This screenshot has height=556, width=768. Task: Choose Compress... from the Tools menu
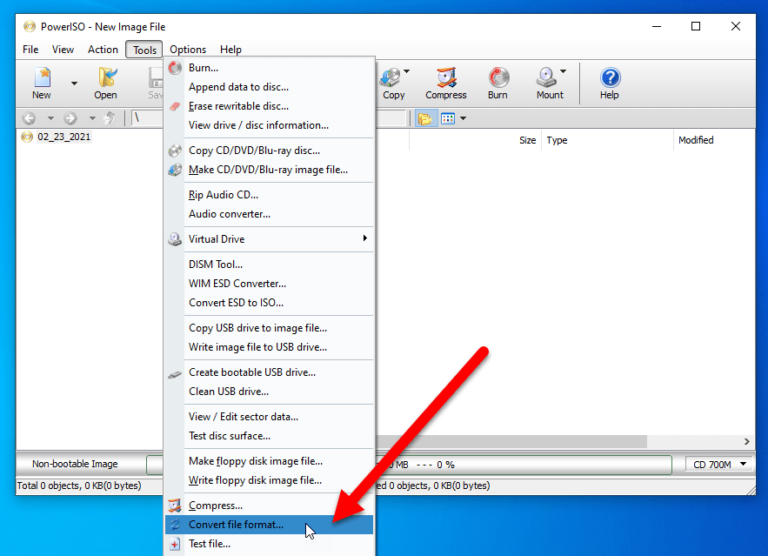pyautogui.click(x=269, y=506)
